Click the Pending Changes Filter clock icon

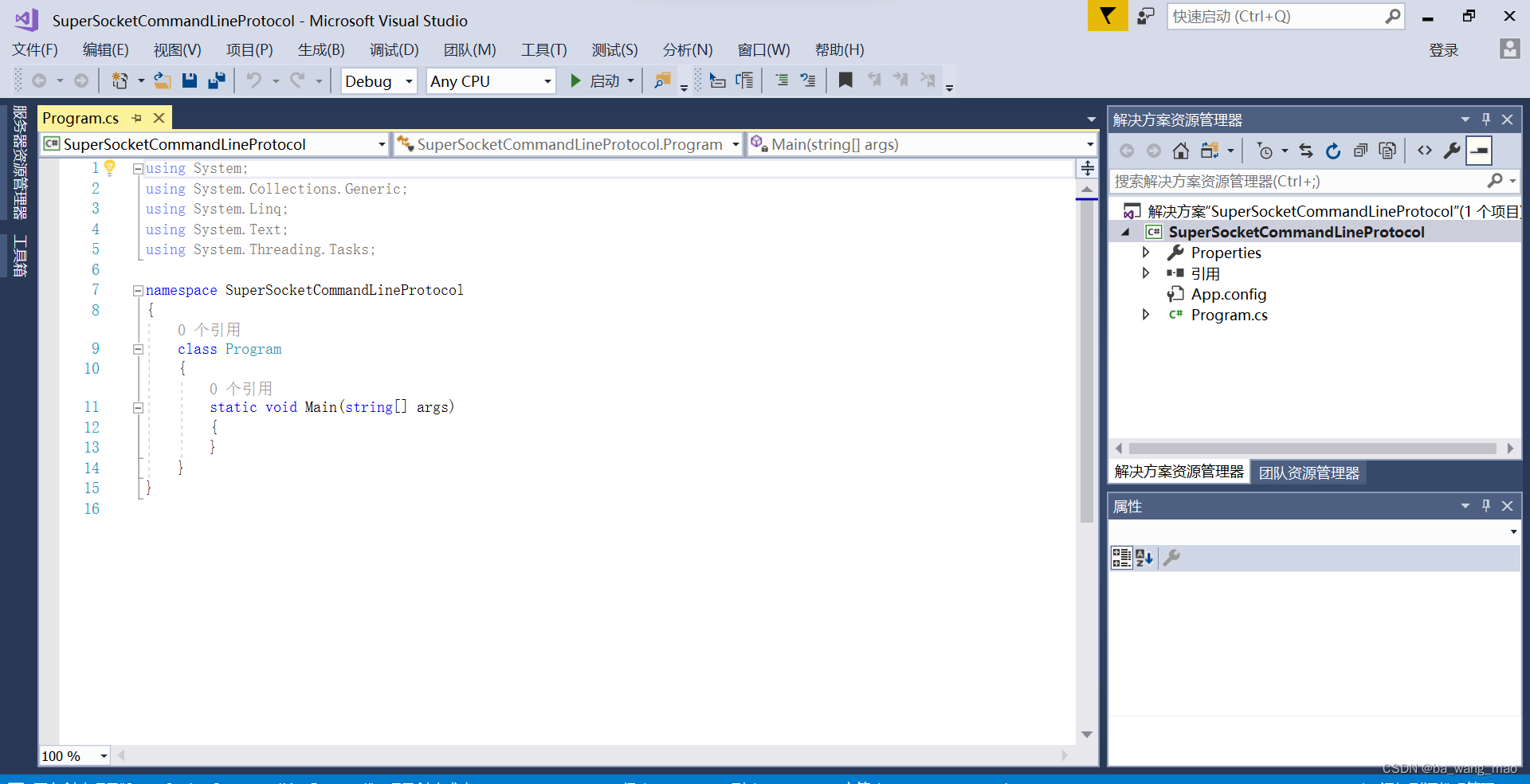click(1265, 151)
